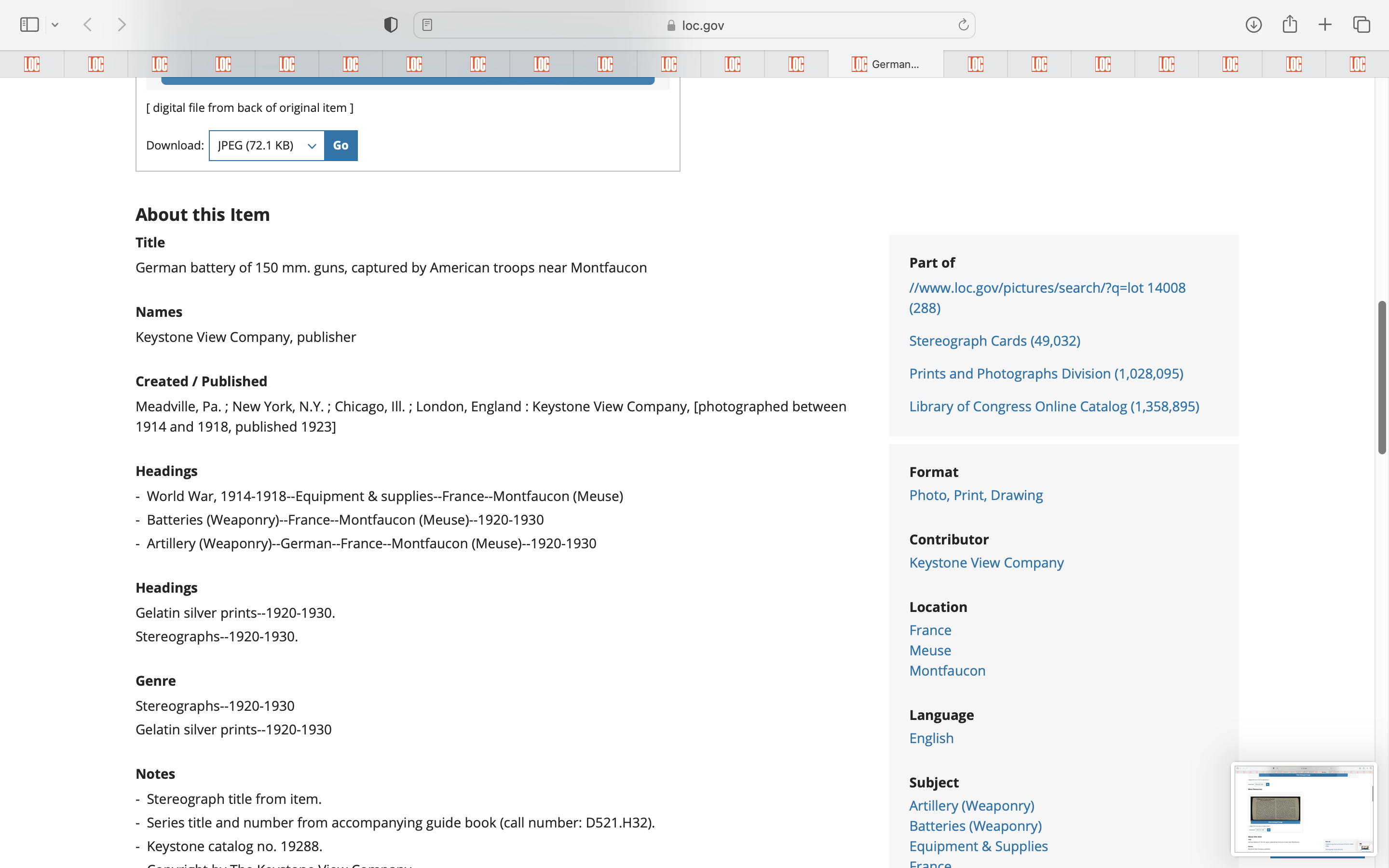Screen dimensions: 1389x868
Task: Reload the page with refresh icon
Action: click(963, 25)
